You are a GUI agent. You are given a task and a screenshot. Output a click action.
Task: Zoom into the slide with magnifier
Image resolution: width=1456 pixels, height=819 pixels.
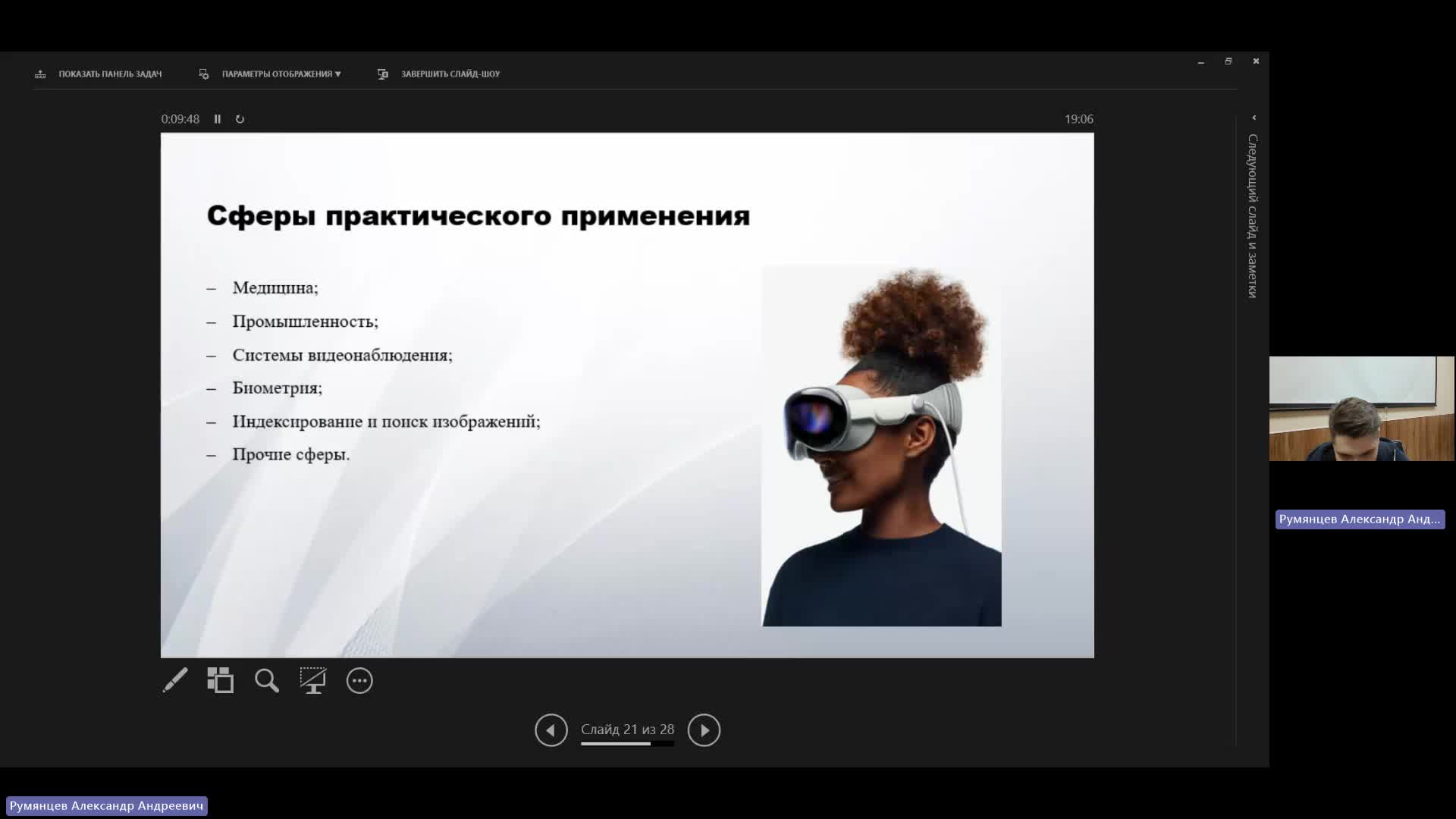click(267, 680)
